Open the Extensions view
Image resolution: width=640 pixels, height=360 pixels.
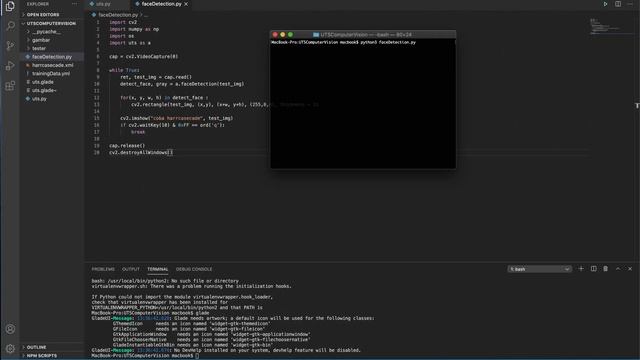[10, 85]
